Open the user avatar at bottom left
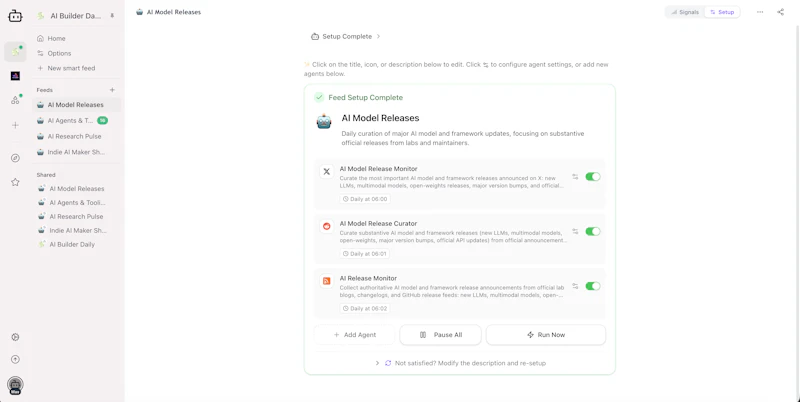 15,386
